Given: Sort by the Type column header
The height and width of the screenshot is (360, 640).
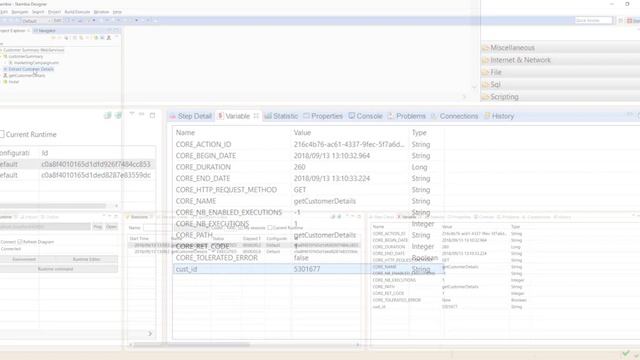Looking at the screenshot, I should point(419,133).
